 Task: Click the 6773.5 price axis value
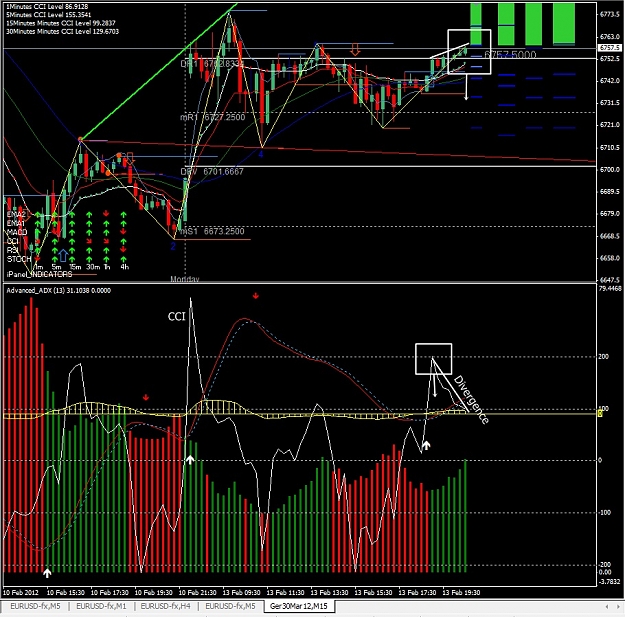610,14
